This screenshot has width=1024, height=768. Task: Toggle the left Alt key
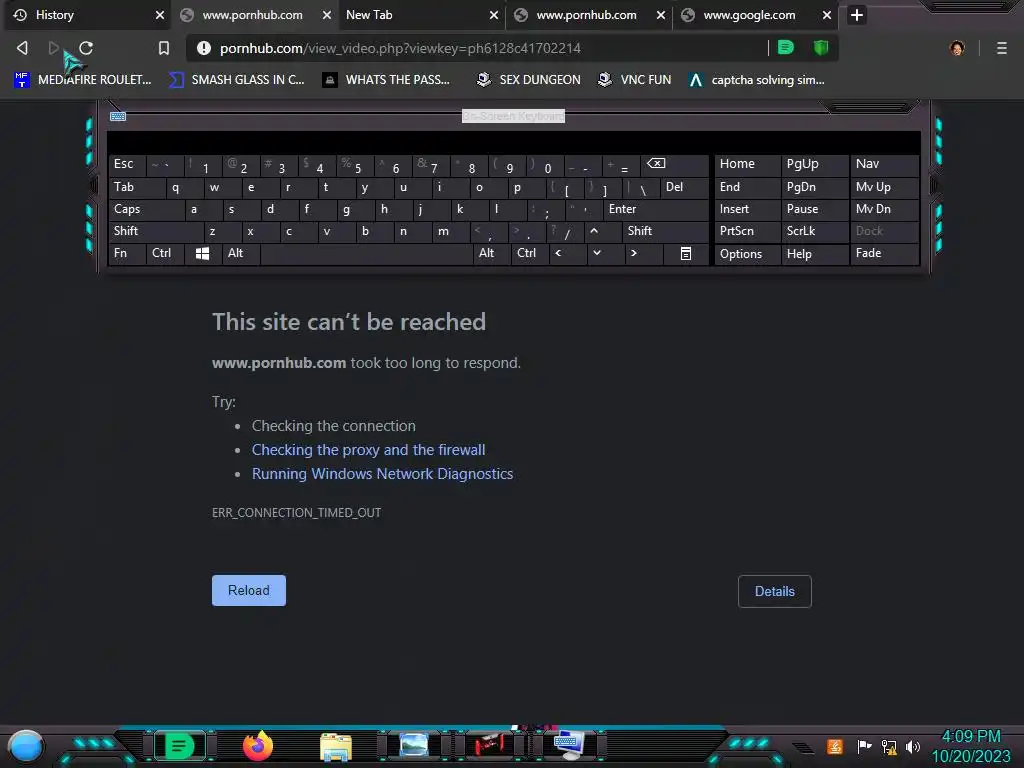tap(241, 253)
